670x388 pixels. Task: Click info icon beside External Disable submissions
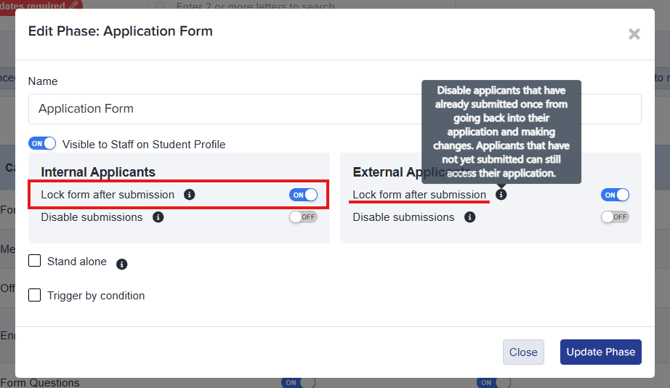tap(470, 217)
